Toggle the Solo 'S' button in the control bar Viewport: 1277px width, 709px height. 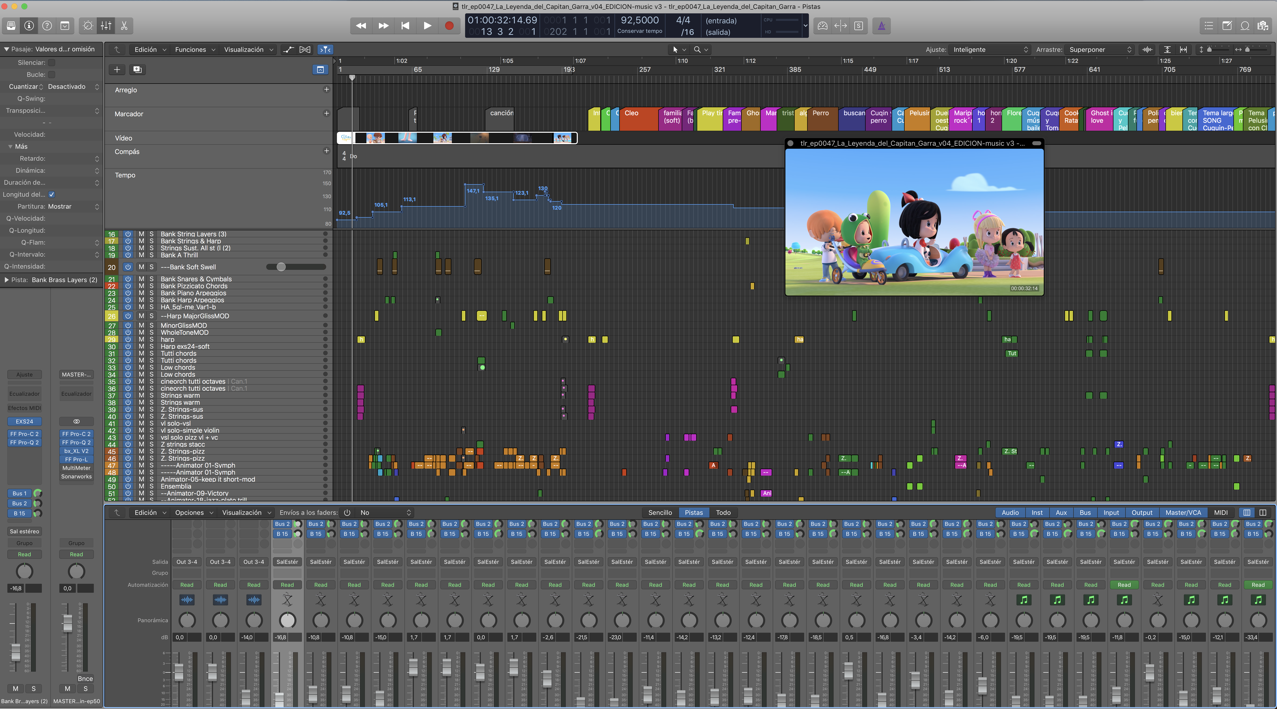858,26
